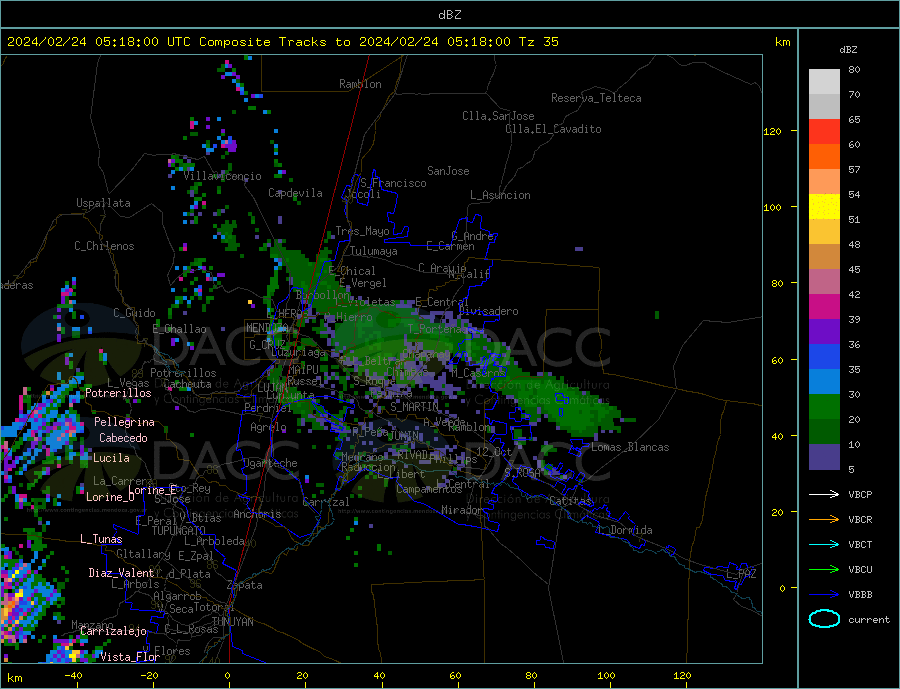Click the slate purple 10 dBZ swatch
900x689 pixels.
tap(824, 456)
